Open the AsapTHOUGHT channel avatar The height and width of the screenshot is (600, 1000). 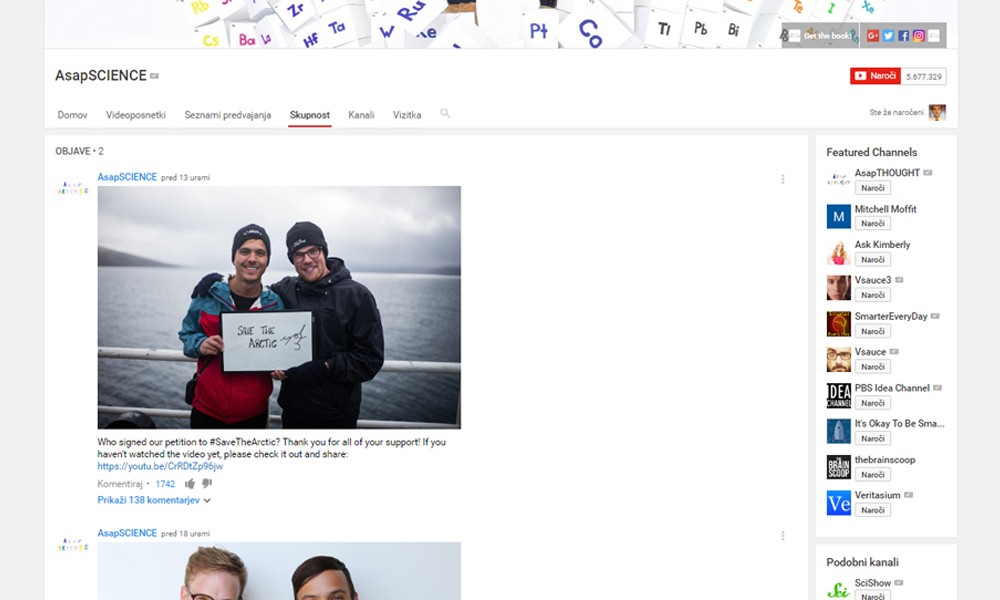[x=839, y=180]
